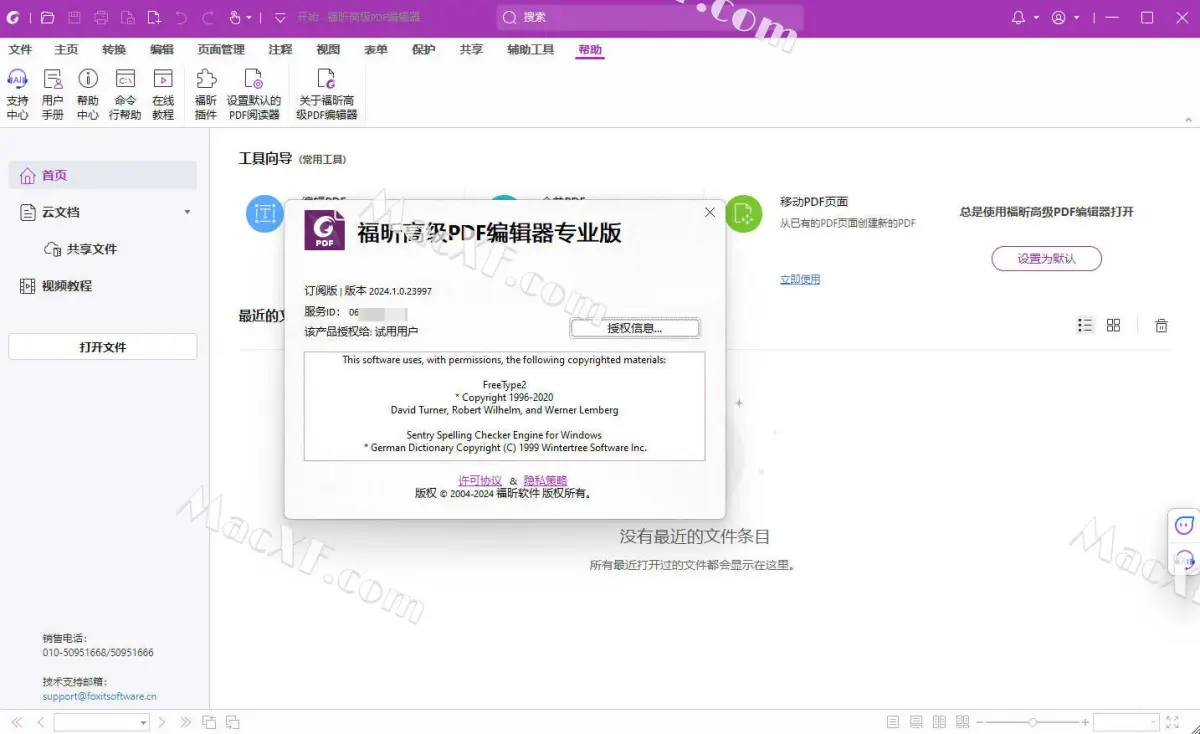Go to first page arrow in status bar
1200x734 pixels.
(17, 722)
